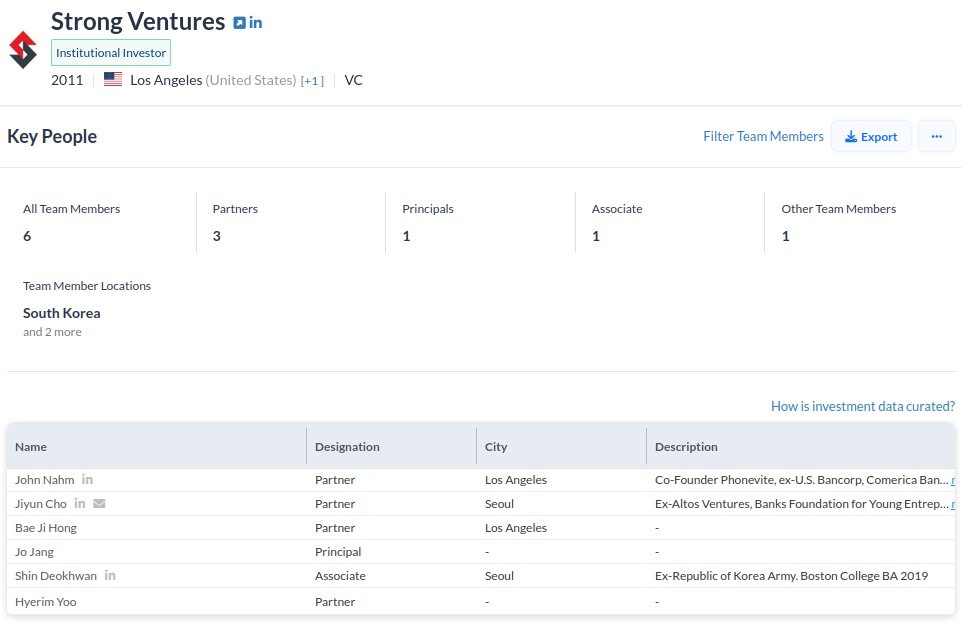
Task: Click the Strong Ventures company logo
Action: 22,50
